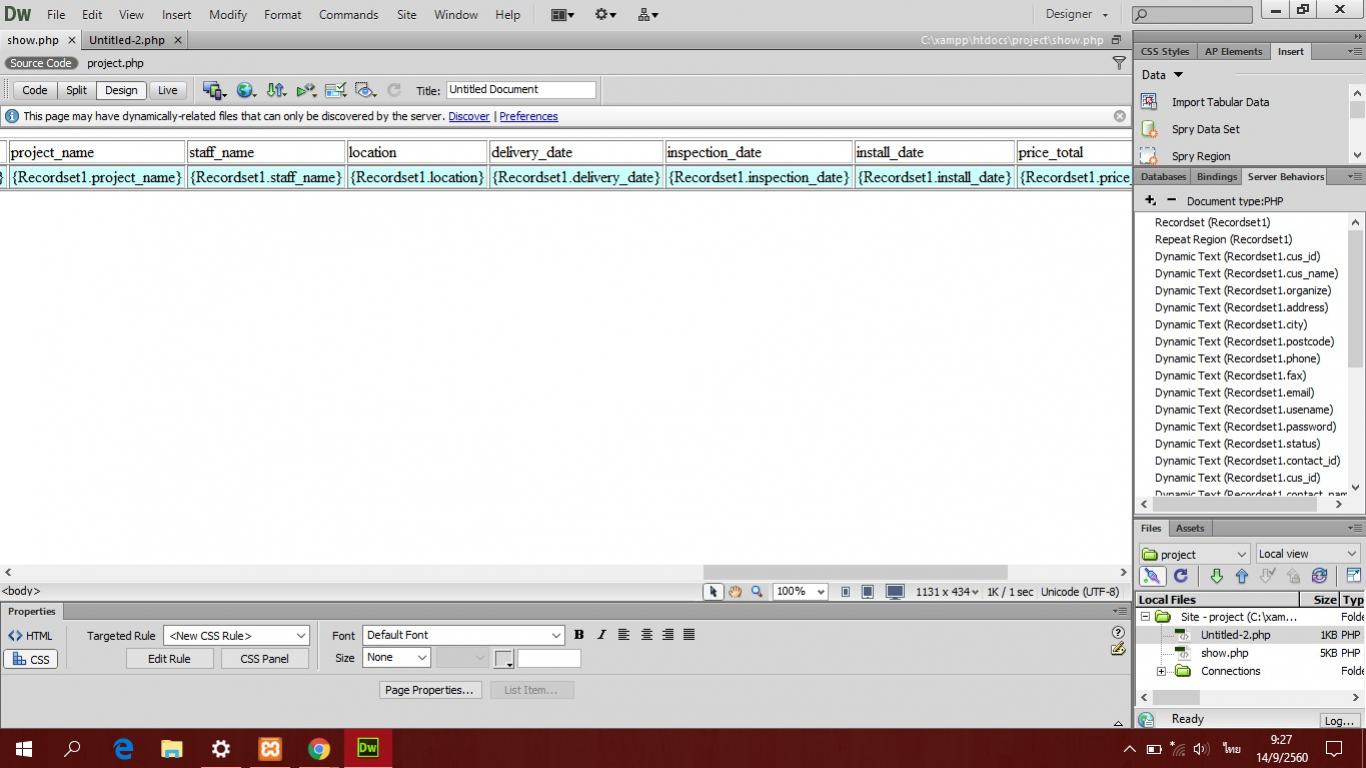
Task: Open the text color swatch picker
Action: (x=504, y=658)
